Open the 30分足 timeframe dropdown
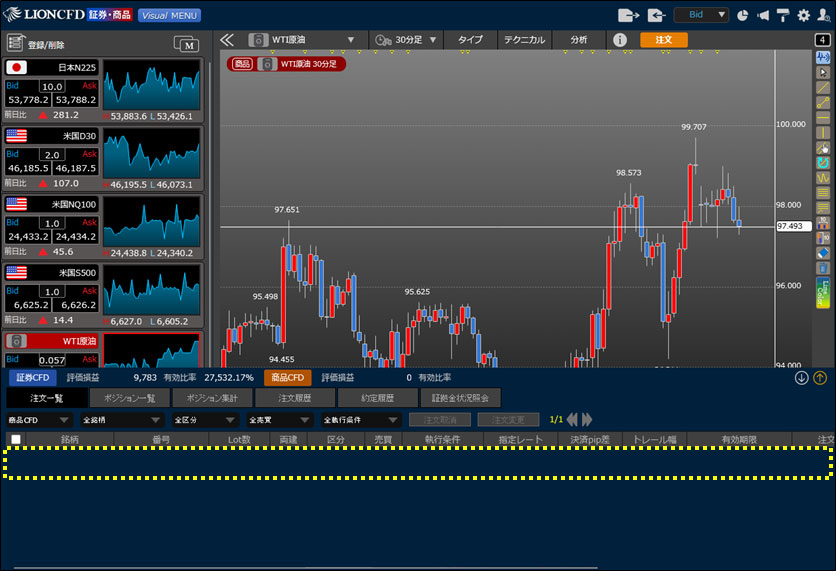Screen dimensions: 836x571 (x=405, y=40)
